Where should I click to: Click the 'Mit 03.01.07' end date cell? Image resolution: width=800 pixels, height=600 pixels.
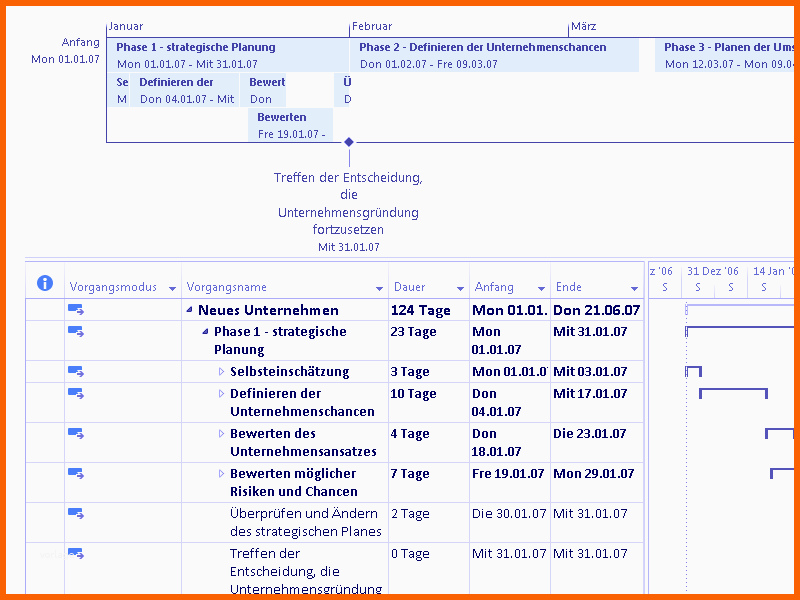click(597, 371)
